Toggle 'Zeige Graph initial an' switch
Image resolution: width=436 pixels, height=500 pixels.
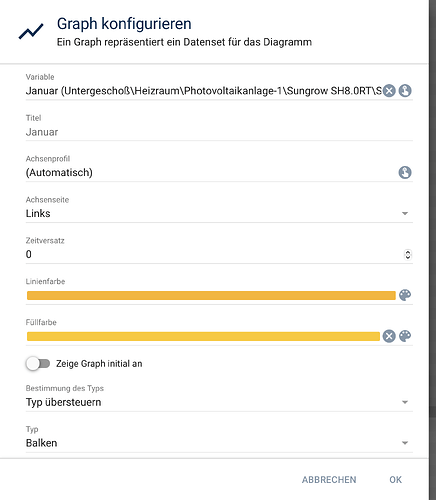[38, 363]
